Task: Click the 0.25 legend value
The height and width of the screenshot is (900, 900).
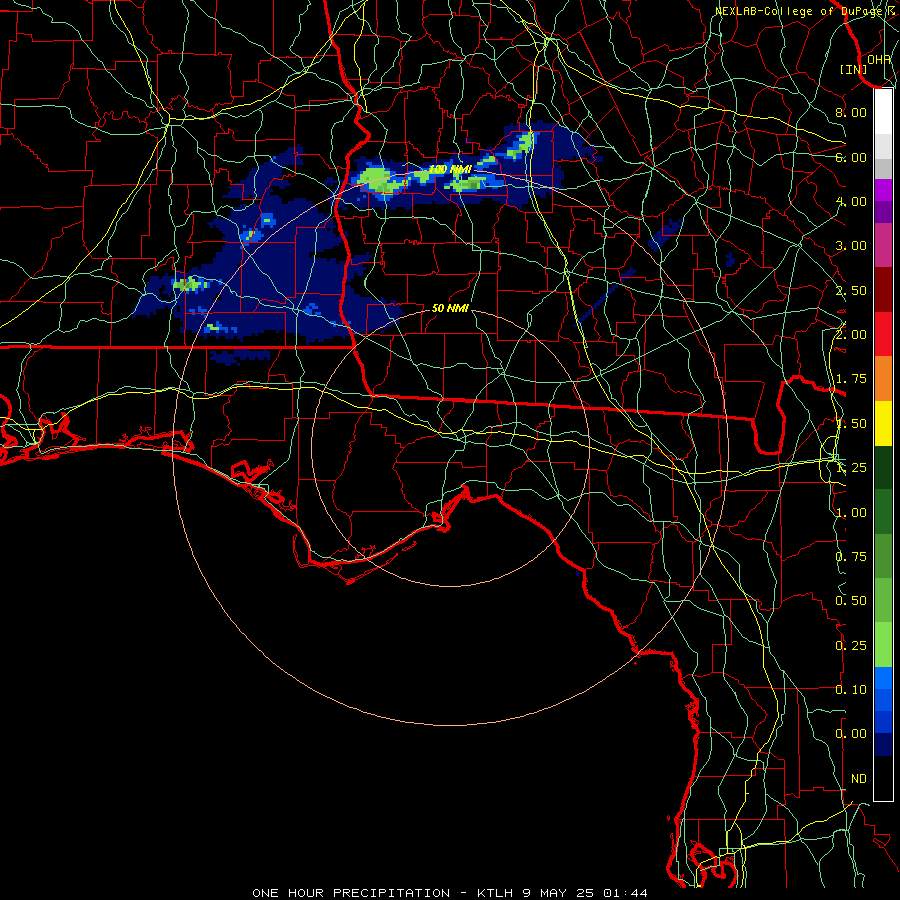Action: (x=851, y=646)
